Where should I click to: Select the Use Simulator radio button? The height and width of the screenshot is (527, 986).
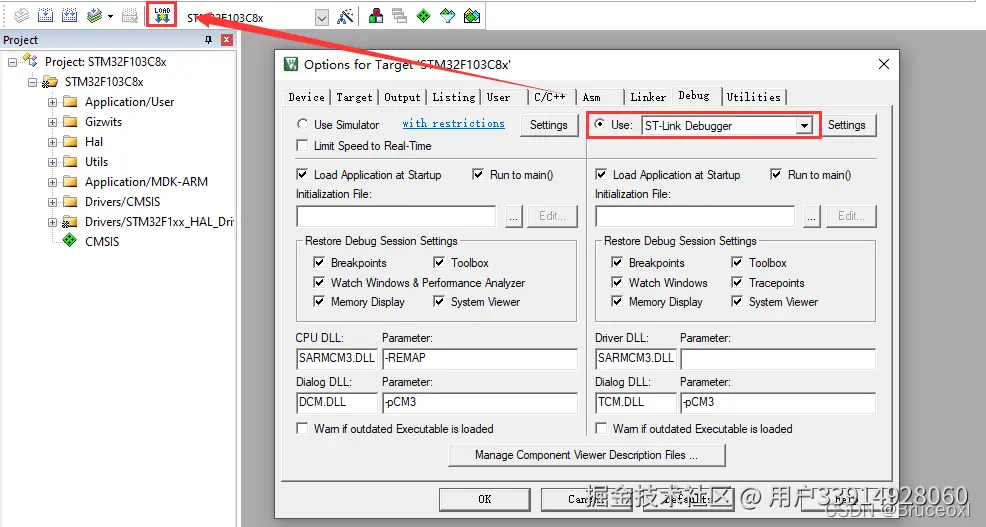(302, 124)
